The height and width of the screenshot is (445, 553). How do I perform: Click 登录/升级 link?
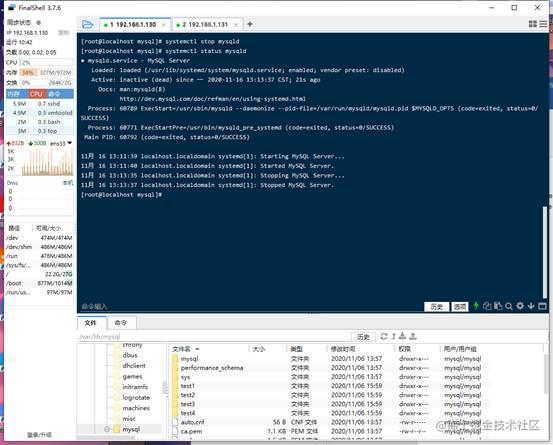coord(39,434)
